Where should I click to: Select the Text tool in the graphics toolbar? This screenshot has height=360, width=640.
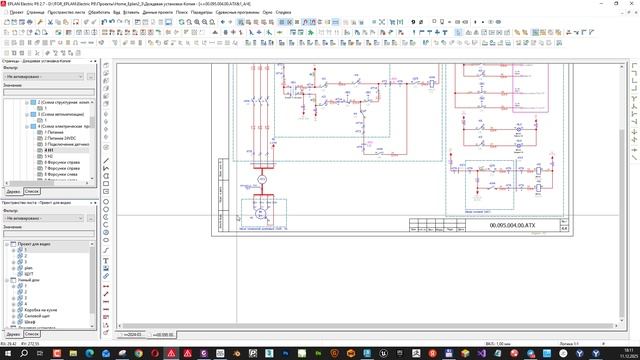pyautogui.click(x=106, y=260)
